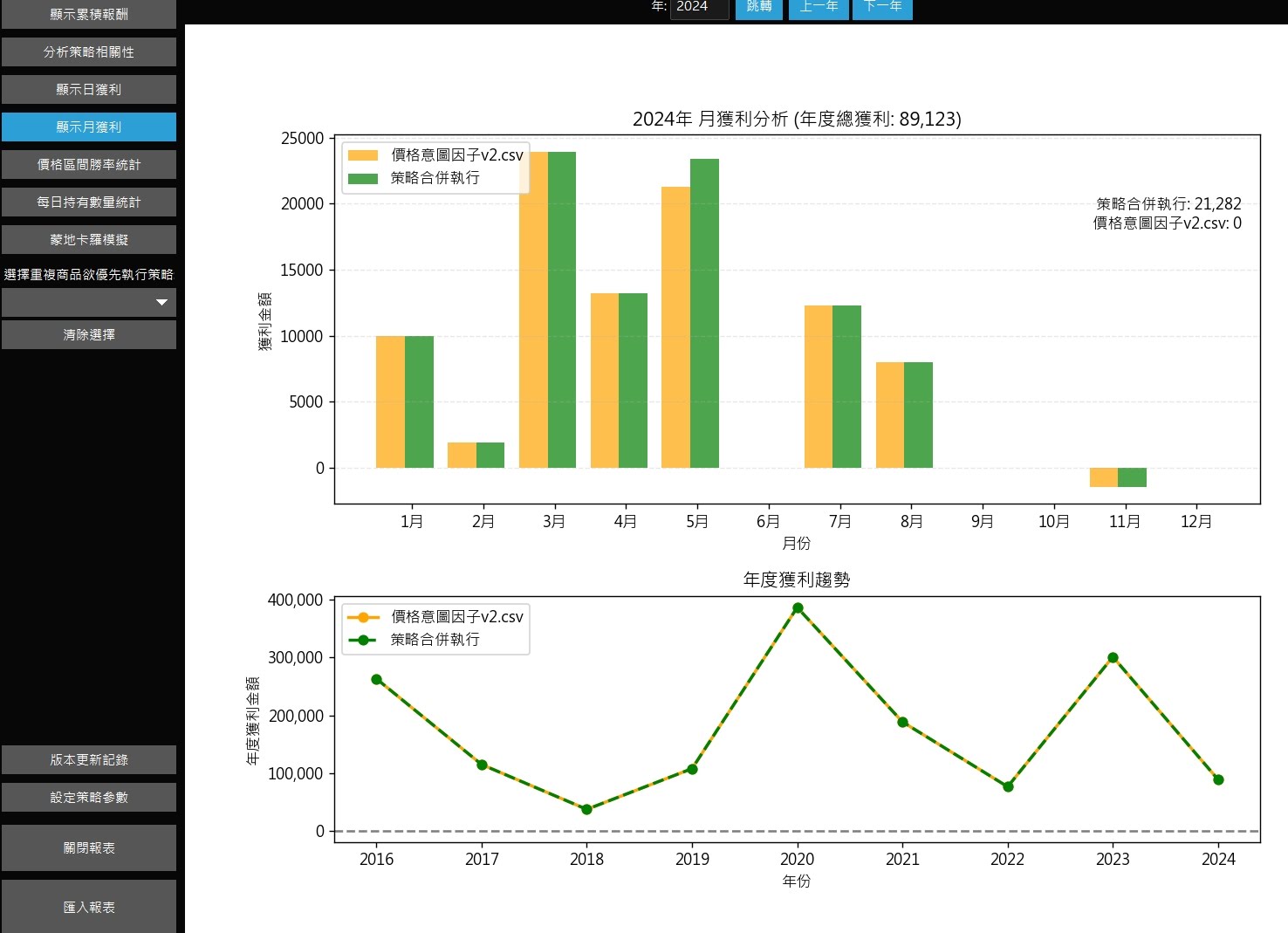Click the 顯示累積報酬 button
The width and height of the screenshot is (1288, 933).
88,14
